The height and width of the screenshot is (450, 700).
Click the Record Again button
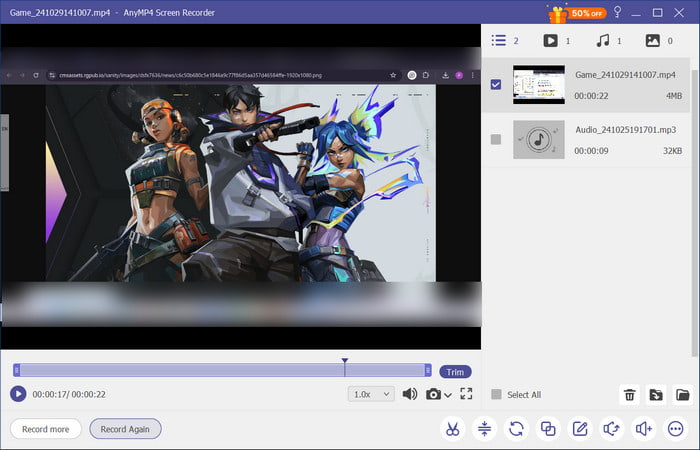125,429
